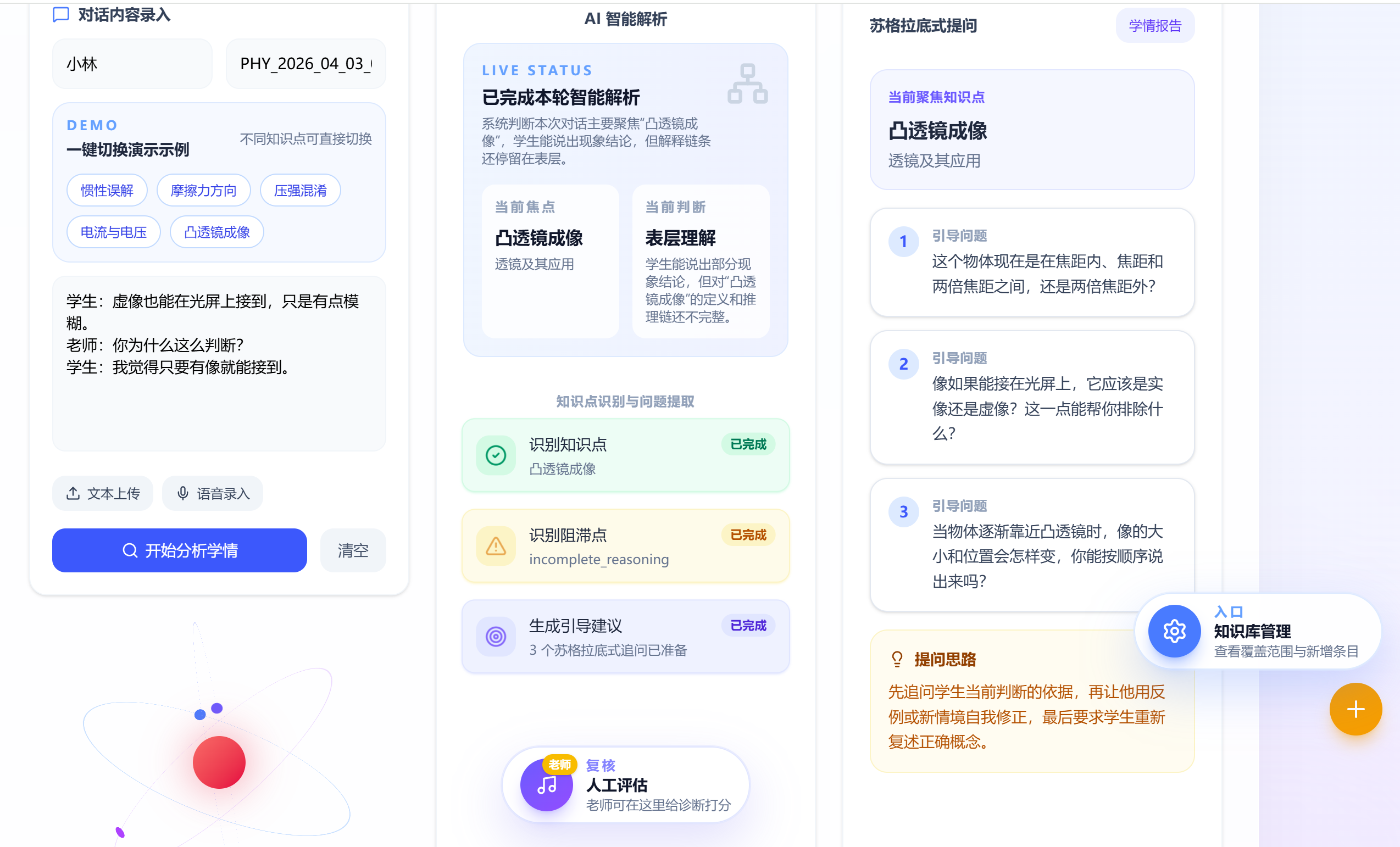Click the 语音录入 microphone button
Screen dimensions: 1400x847
(x=213, y=493)
